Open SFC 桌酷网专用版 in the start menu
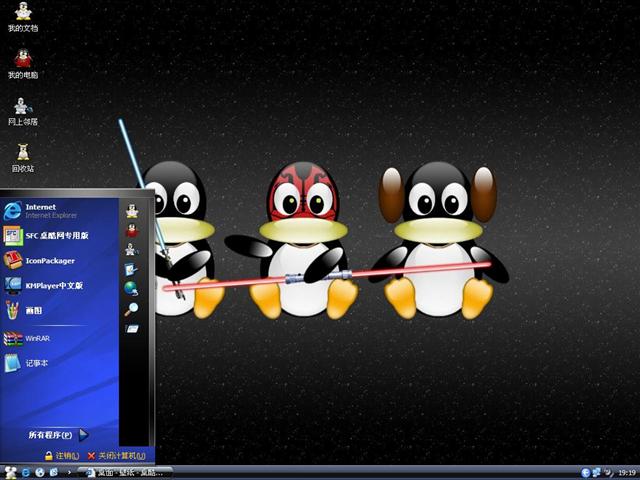This screenshot has height=480, width=640. (x=46, y=236)
